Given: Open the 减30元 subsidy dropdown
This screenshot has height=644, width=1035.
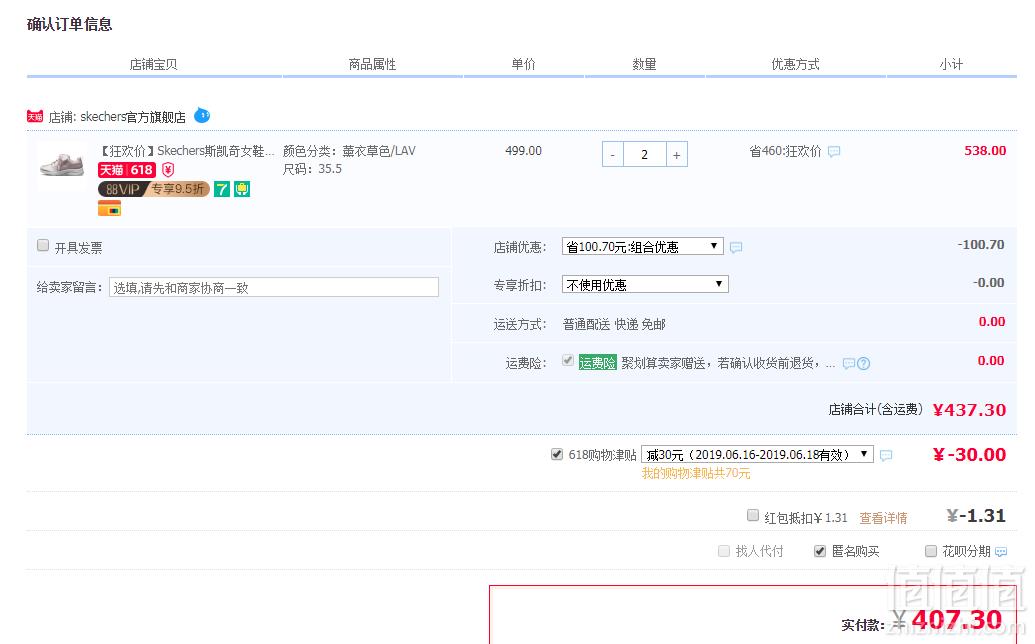Looking at the screenshot, I should 757,455.
